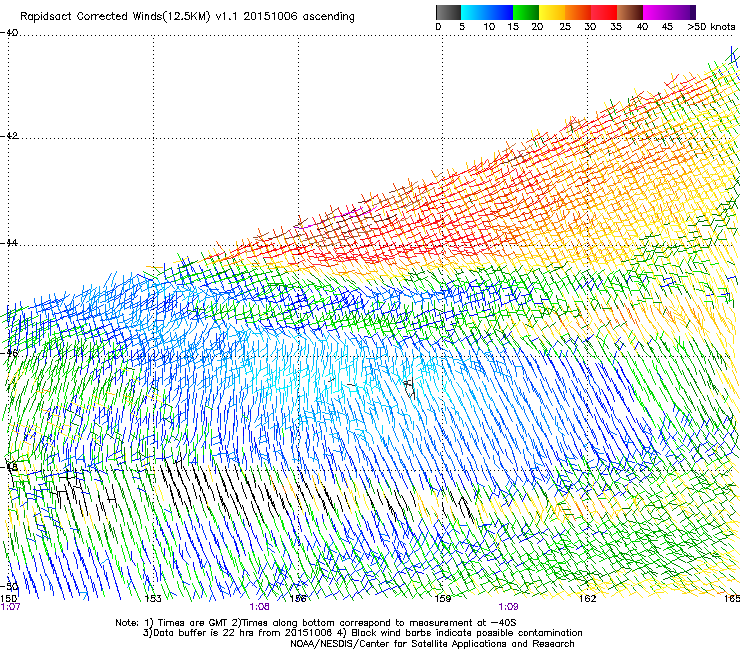Click the "Rapidscat Corrected Winds(12.5KM)" title text

point(115,17)
